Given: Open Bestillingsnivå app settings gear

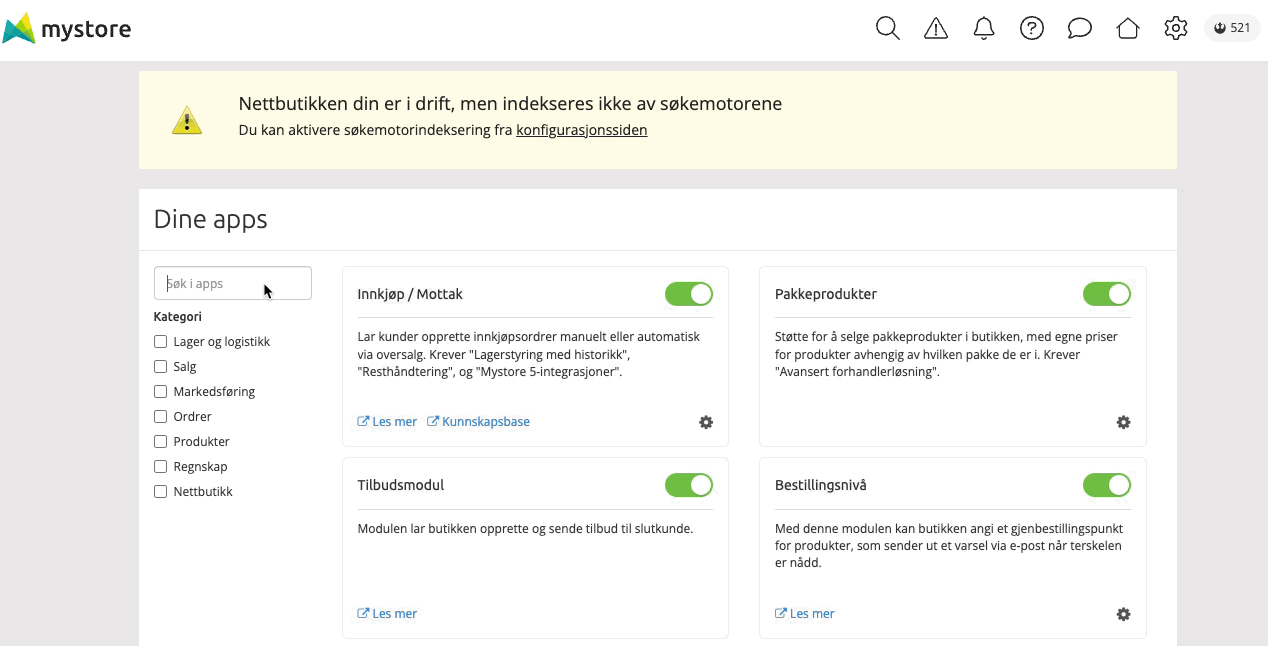Looking at the screenshot, I should [1123, 614].
